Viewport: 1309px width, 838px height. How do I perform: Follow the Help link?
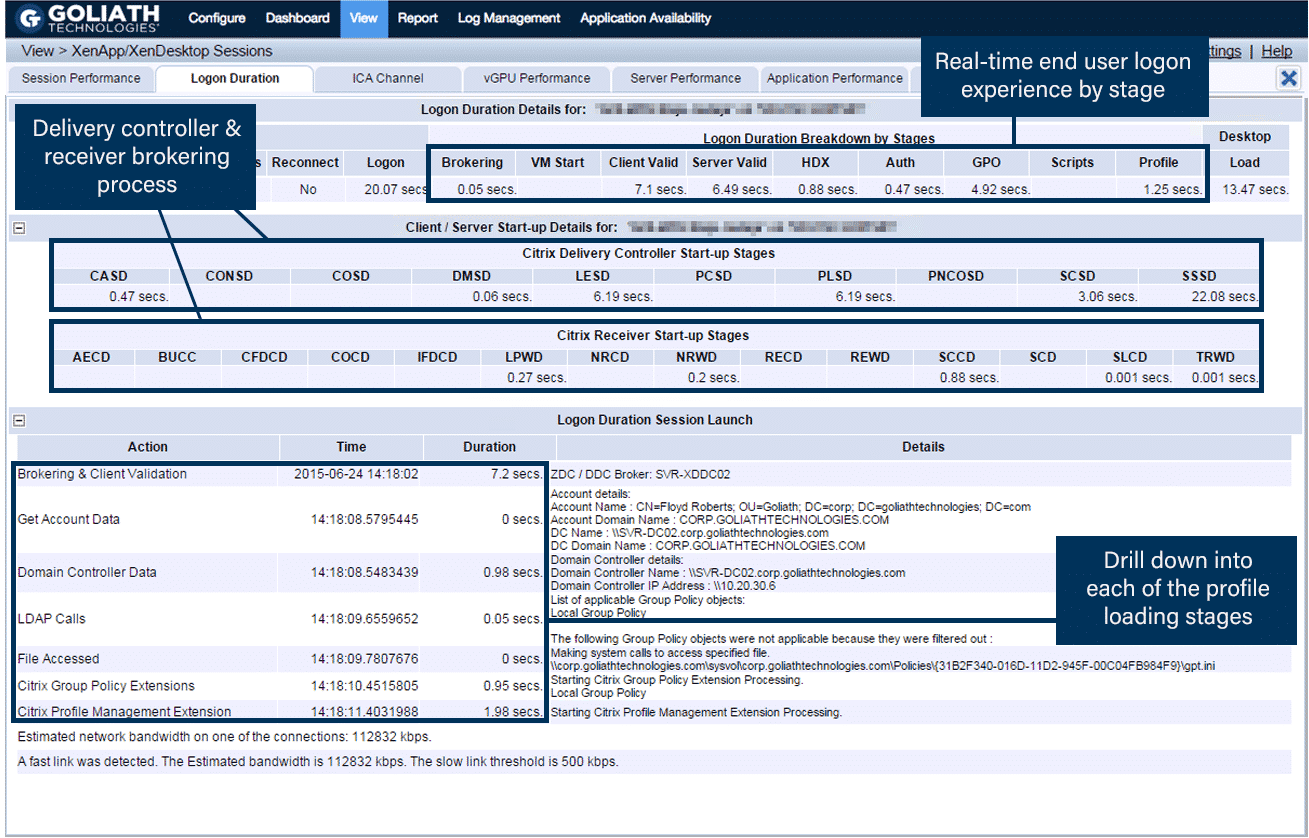[x=1276, y=51]
